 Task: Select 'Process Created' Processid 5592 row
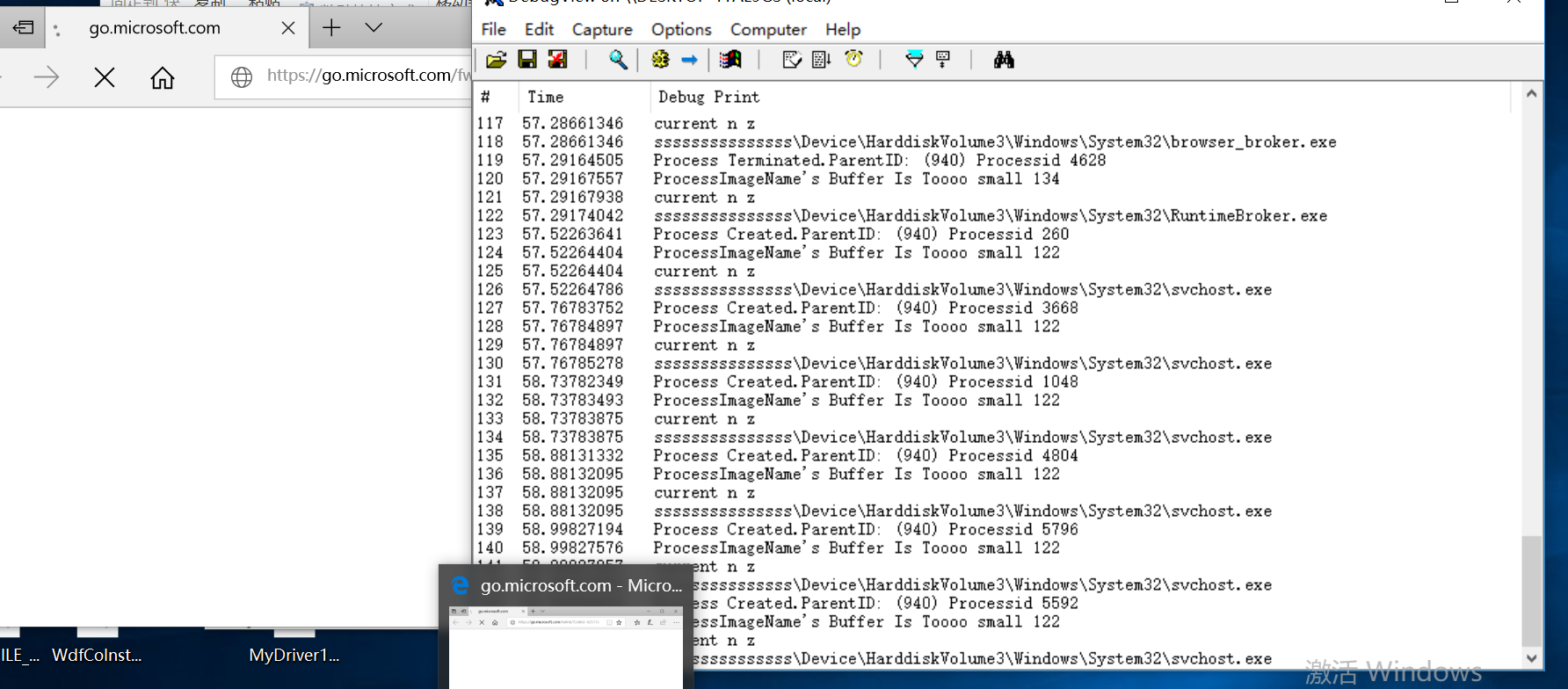[1107, 604]
